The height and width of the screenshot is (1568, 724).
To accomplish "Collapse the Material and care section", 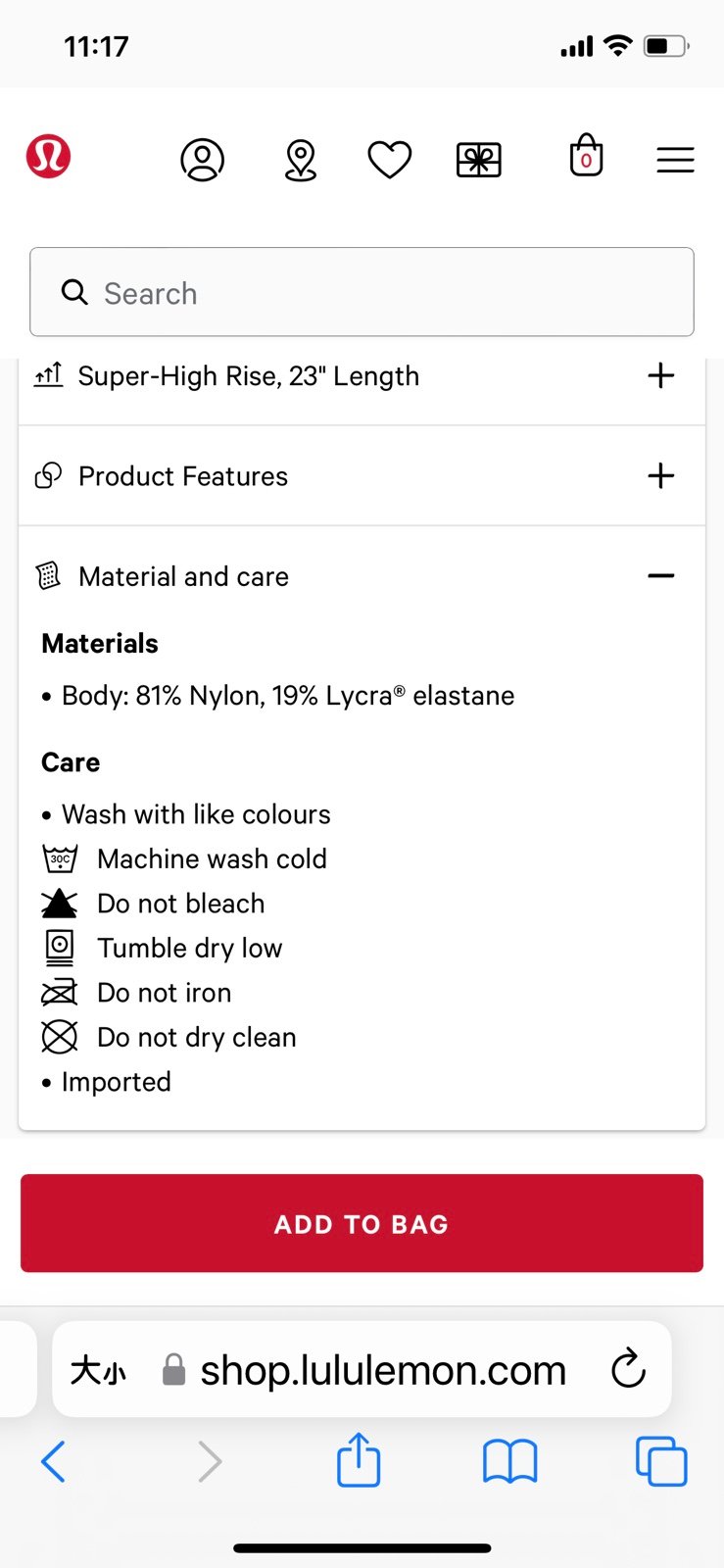I will [661, 576].
